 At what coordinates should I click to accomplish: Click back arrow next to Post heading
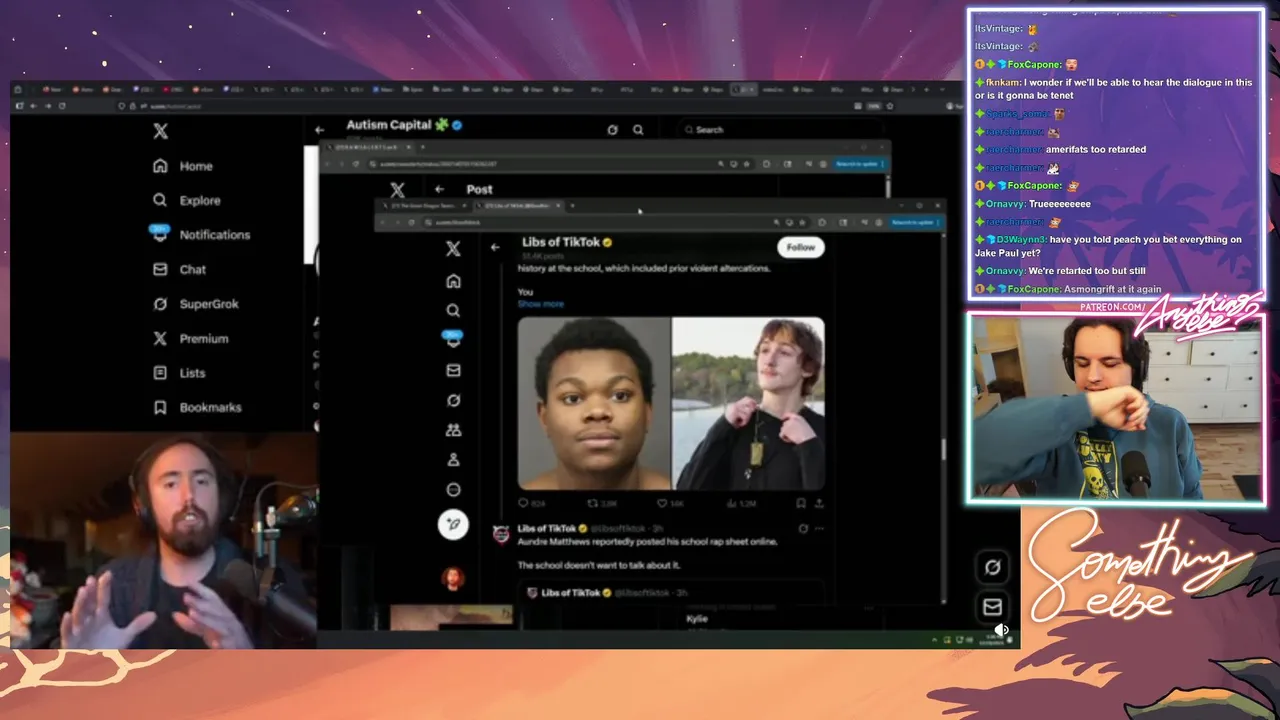[439, 189]
